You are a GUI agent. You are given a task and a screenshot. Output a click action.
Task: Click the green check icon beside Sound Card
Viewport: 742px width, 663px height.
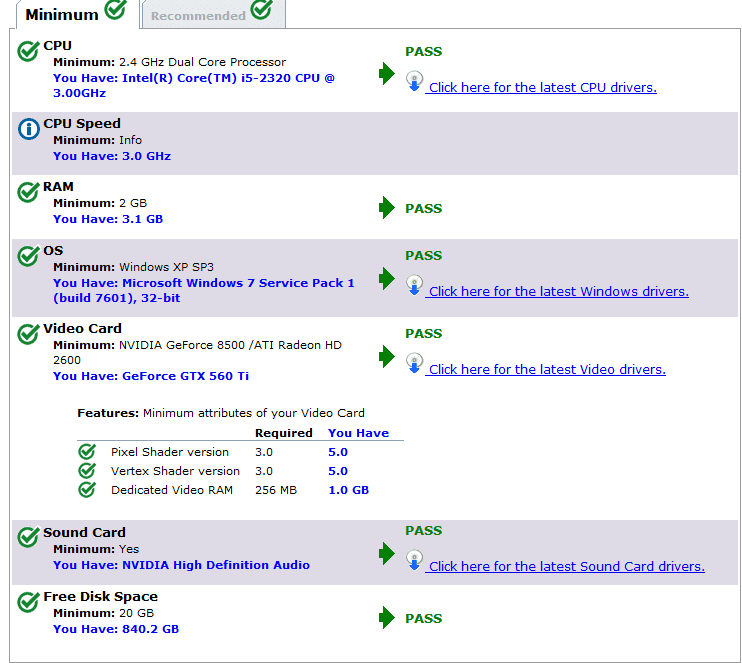coord(29,538)
